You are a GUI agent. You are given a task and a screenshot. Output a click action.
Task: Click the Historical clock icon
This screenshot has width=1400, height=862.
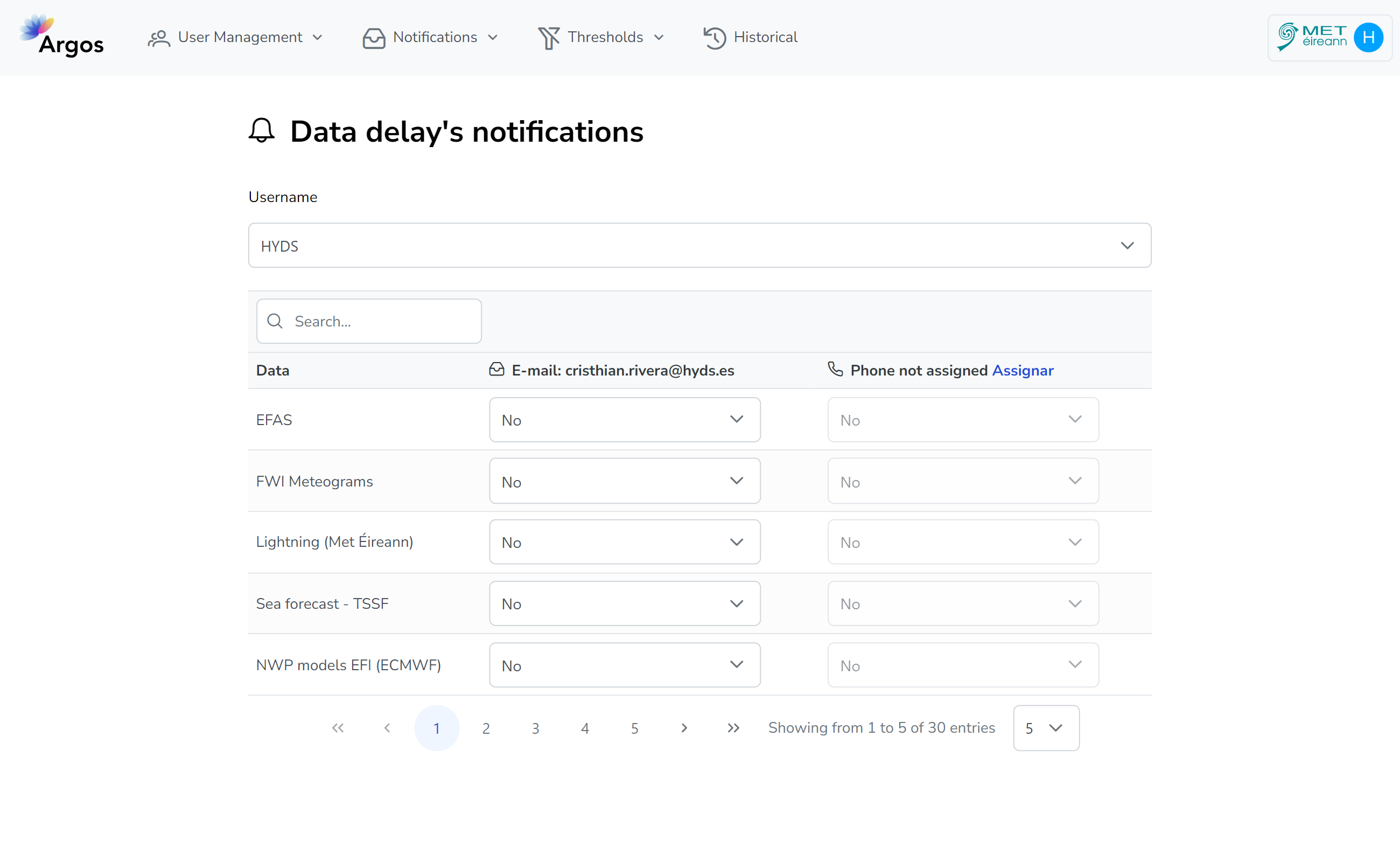point(715,37)
